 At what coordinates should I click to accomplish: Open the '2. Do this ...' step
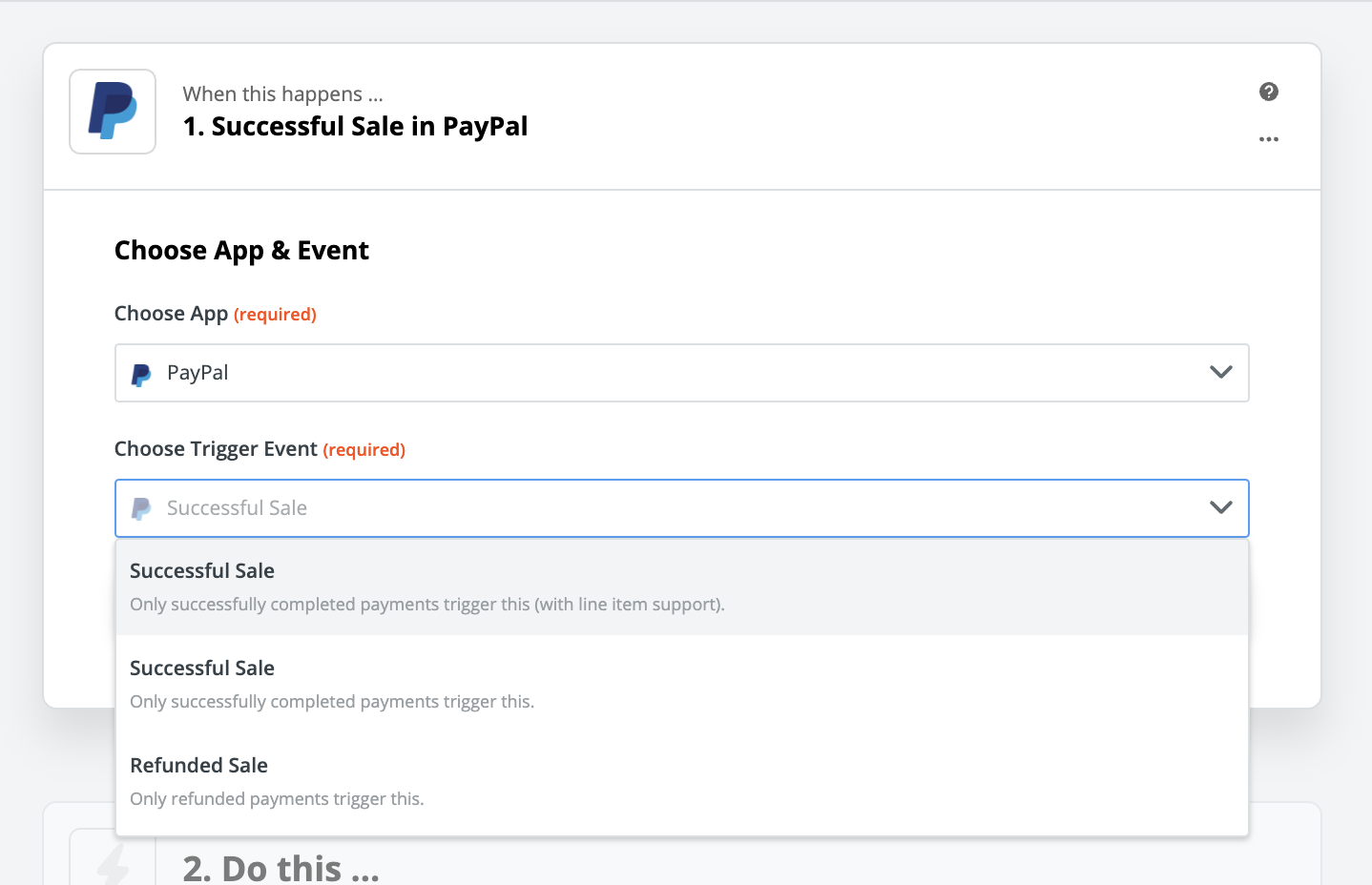coord(281,868)
